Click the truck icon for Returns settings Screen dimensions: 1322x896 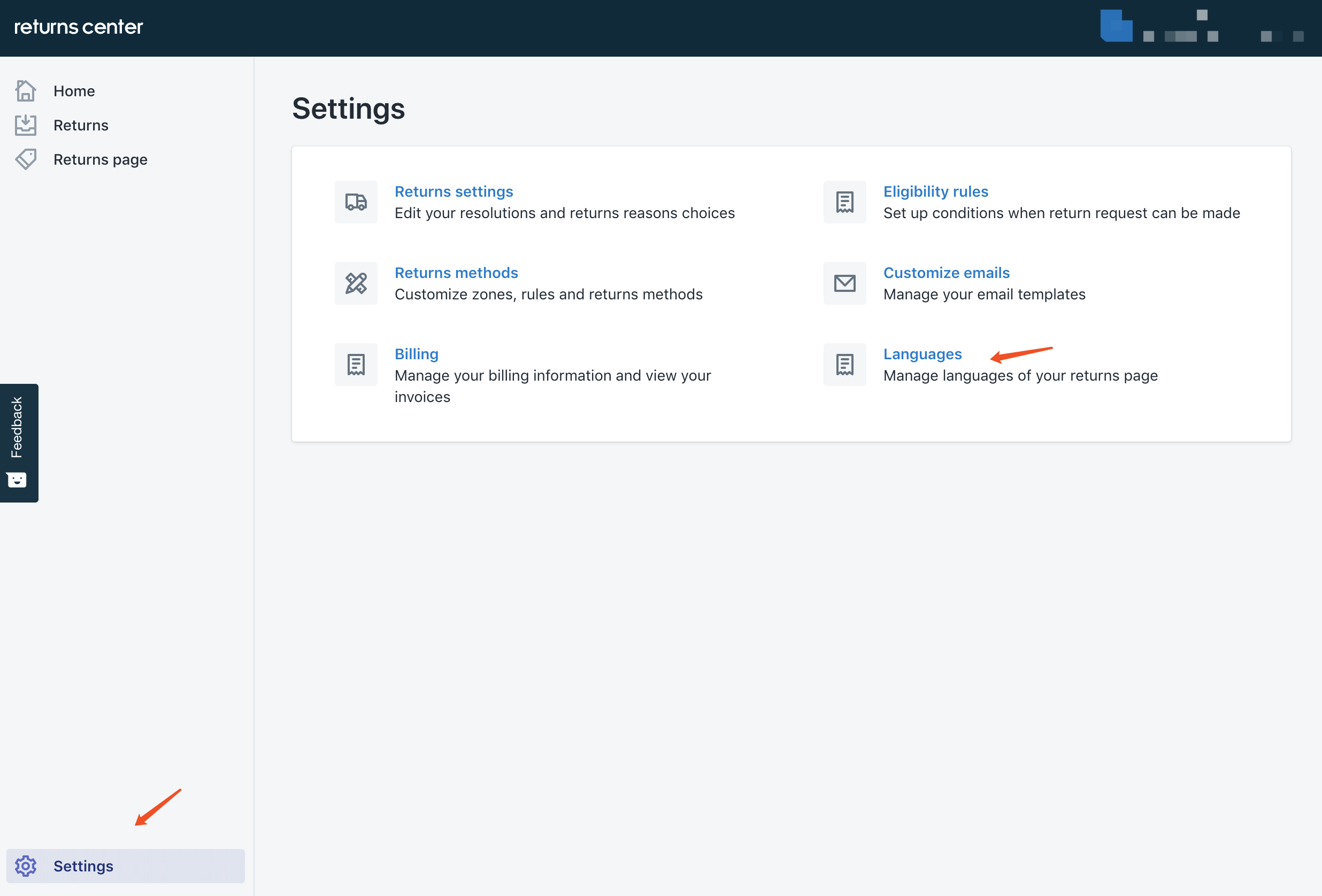356,202
